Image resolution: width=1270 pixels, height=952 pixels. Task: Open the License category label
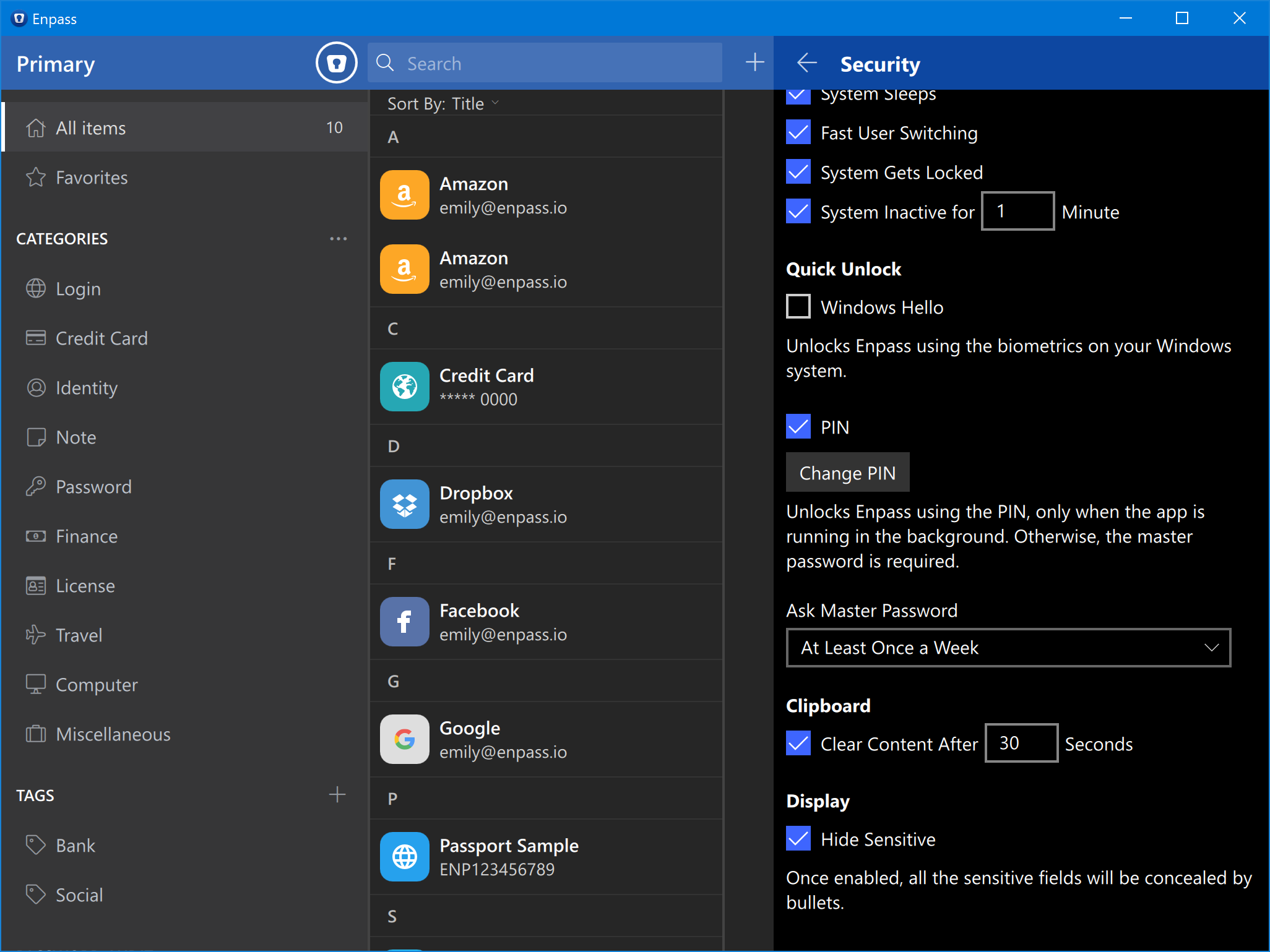click(85, 586)
